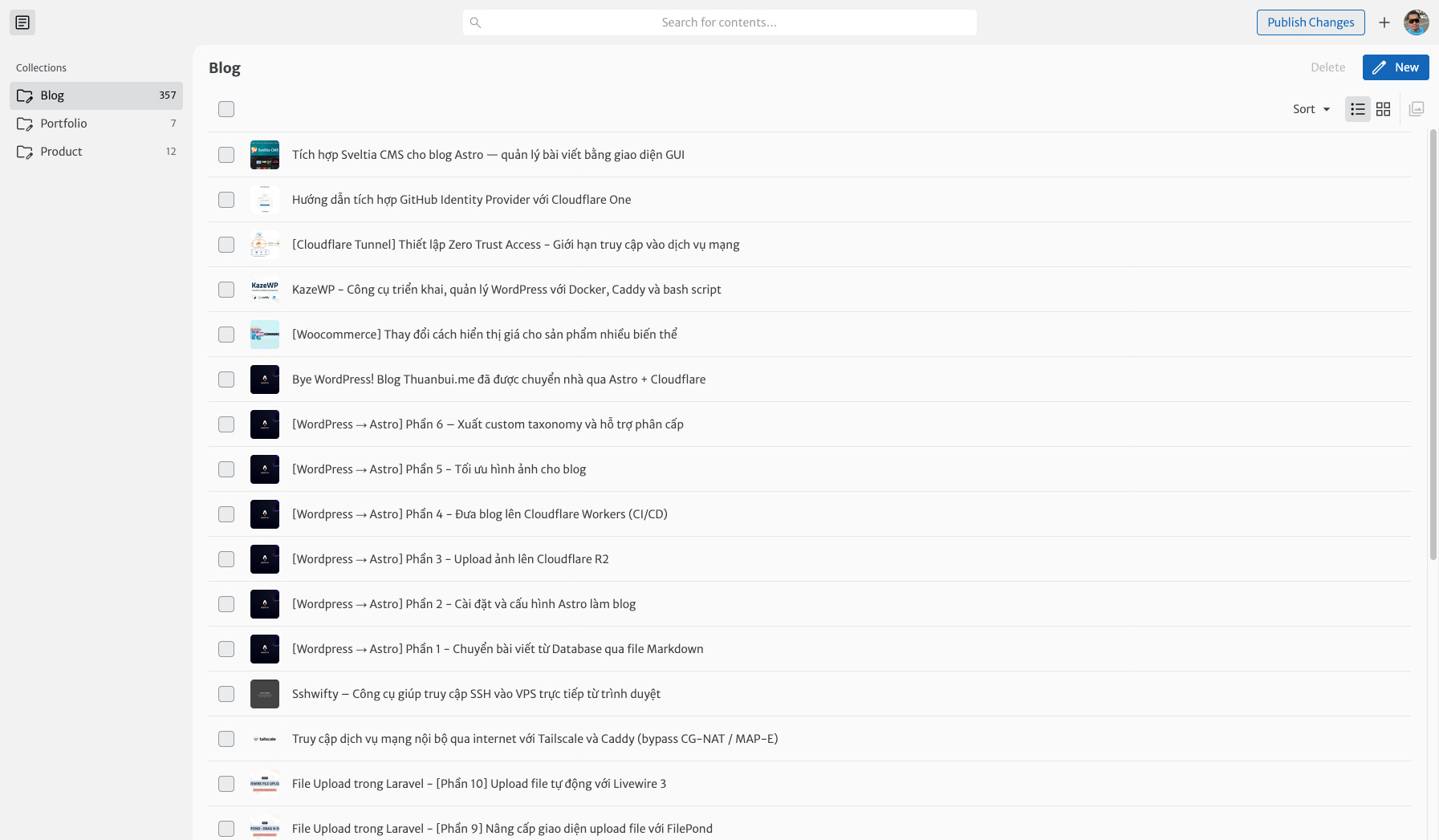Open 'Phần 3 – Upload ảnh lên Cloudflare R2'
Image resolution: width=1439 pixels, height=840 pixels.
click(450, 559)
